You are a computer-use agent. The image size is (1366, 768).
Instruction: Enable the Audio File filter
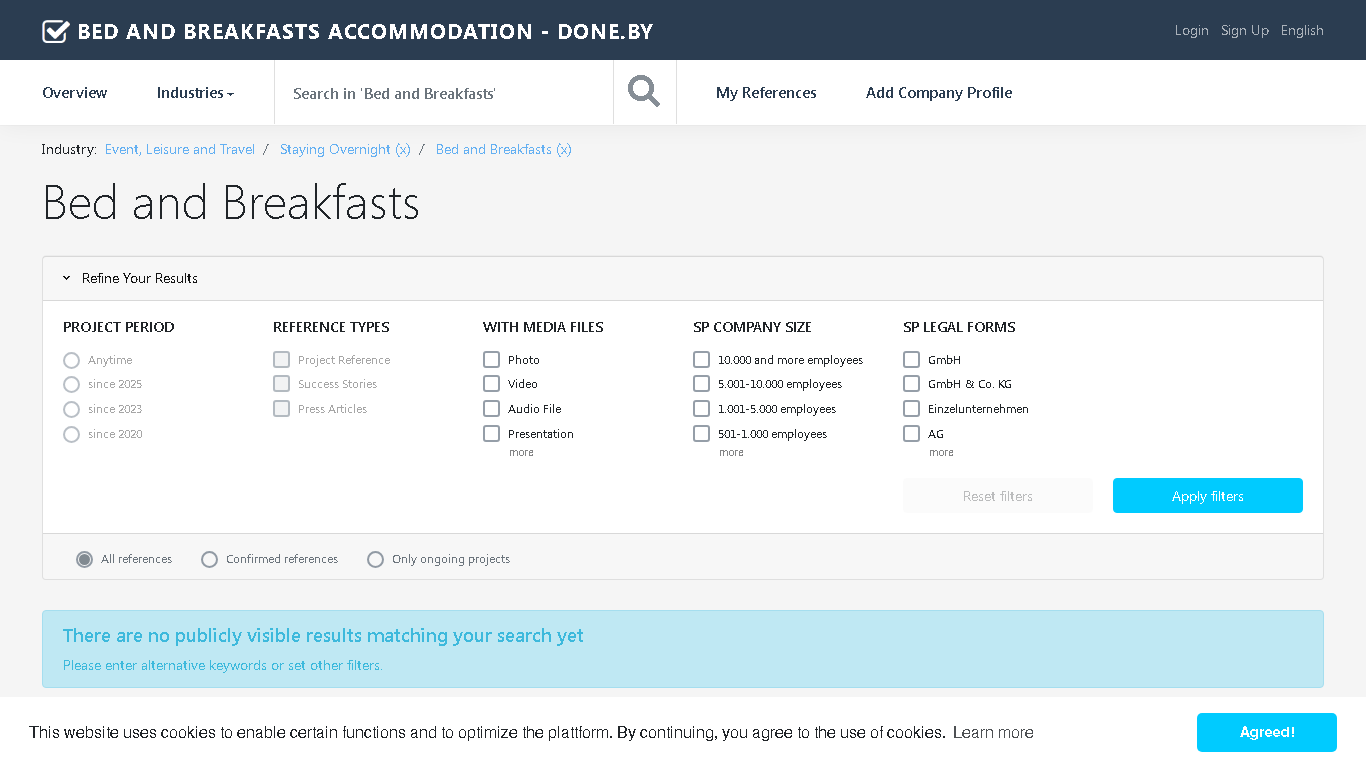pyautogui.click(x=492, y=409)
